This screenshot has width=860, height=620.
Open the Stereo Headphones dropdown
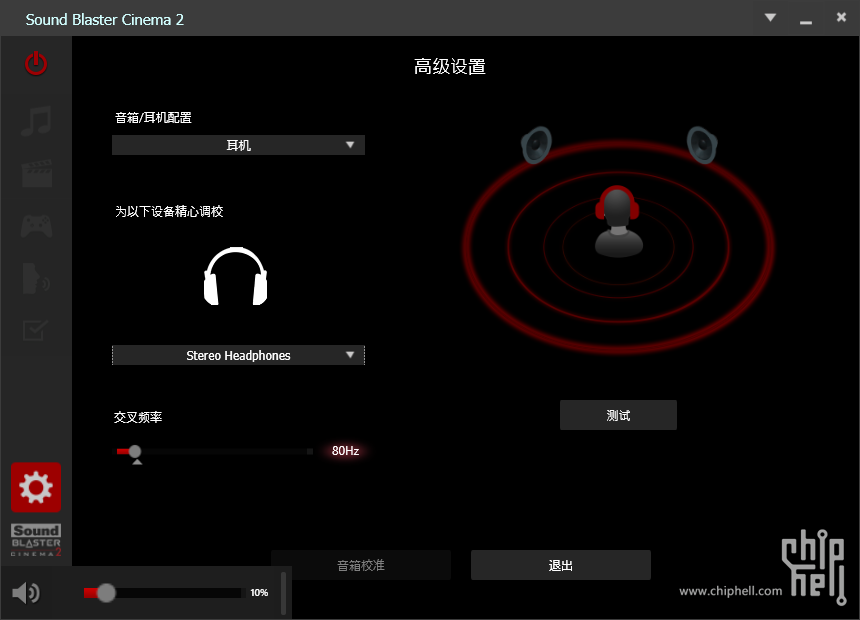[238, 356]
